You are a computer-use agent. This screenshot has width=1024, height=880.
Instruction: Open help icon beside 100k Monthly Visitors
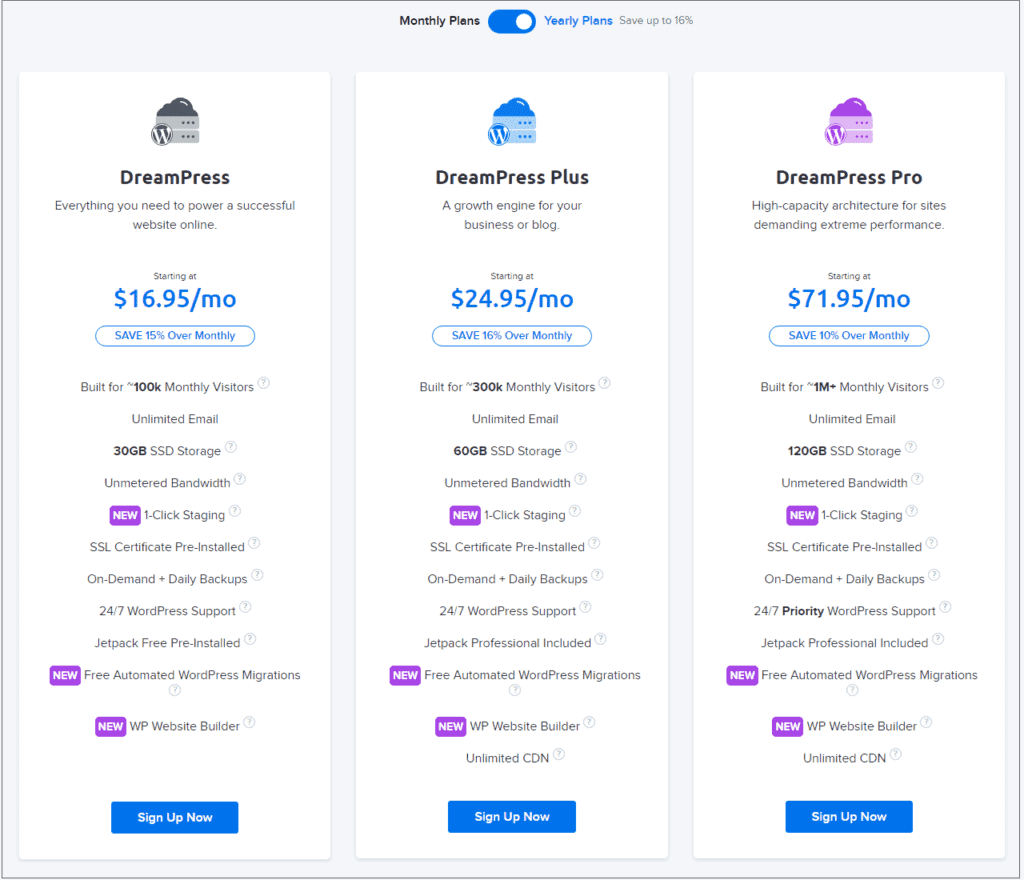(x=263, y=383)
